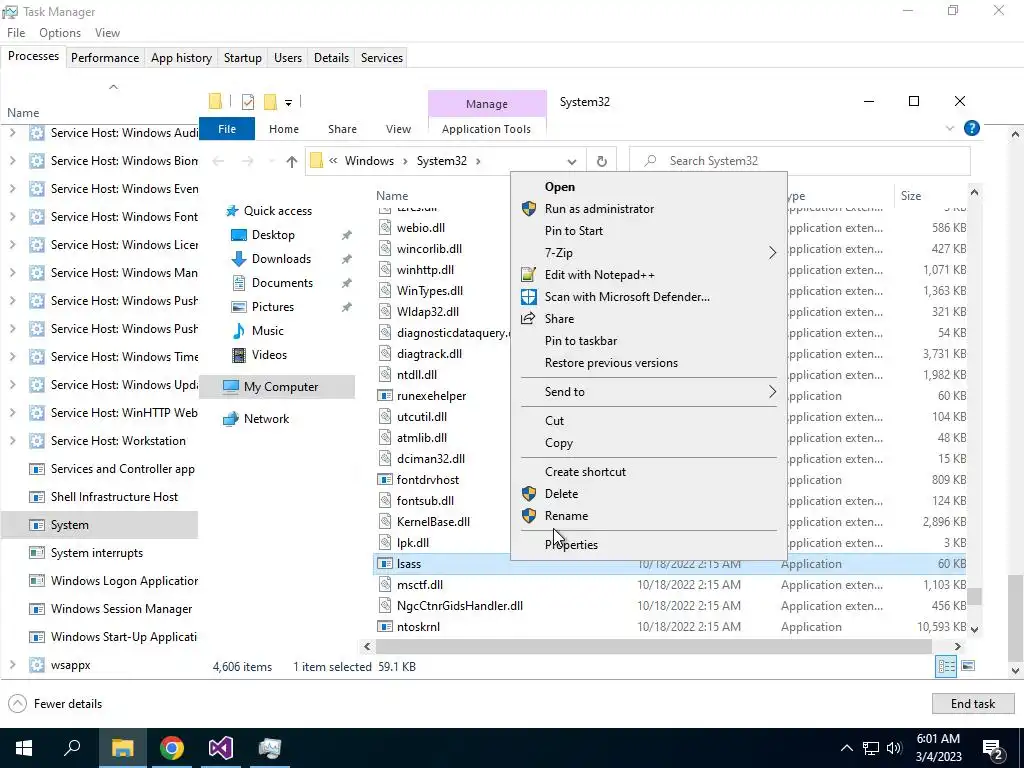This screenshot has height=768, width=1024.
Task: Click End task button
Action: tap(972, 703)
